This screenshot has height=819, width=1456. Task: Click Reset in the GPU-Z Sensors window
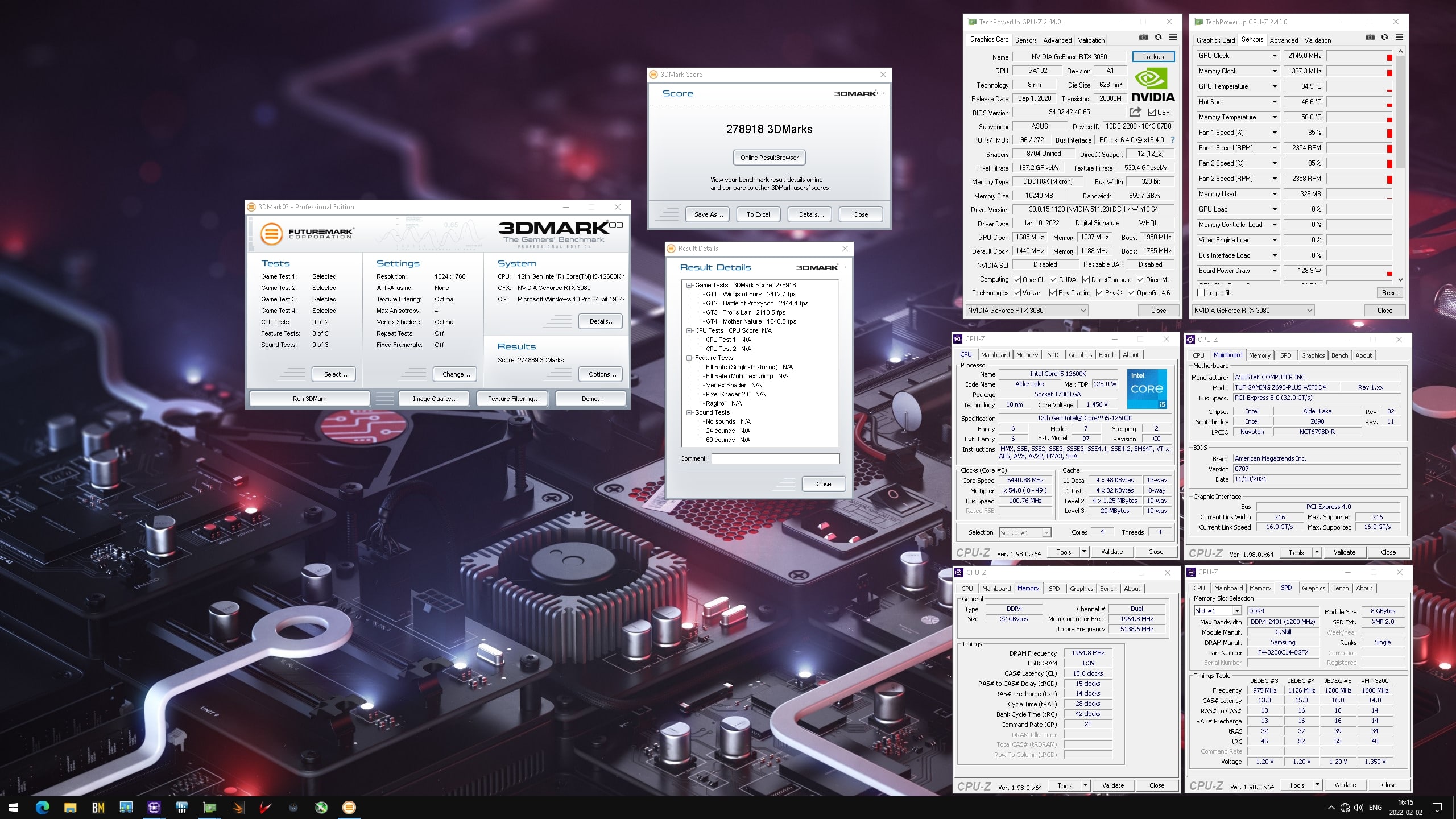point(1389,293)
